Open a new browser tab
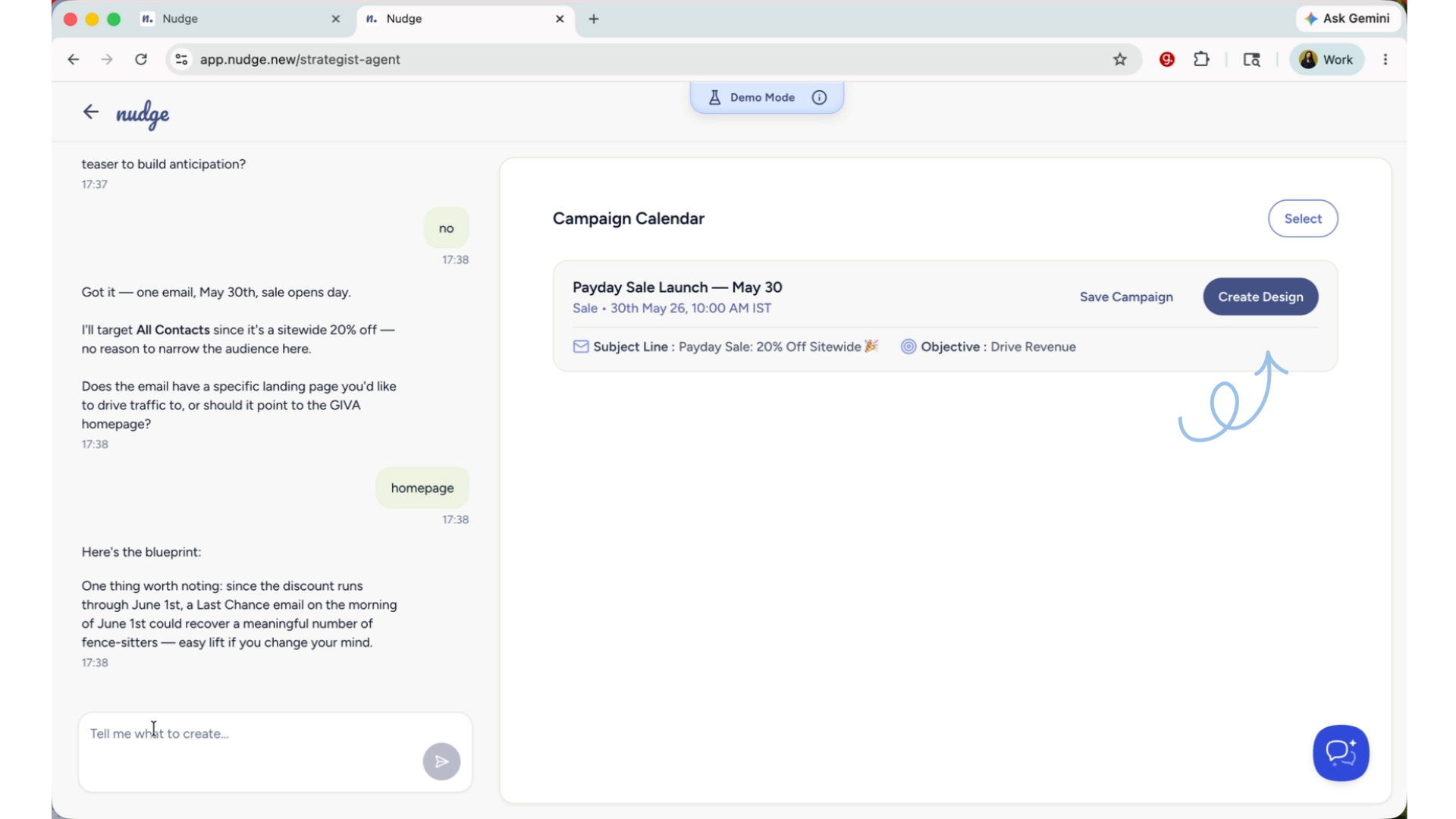The height and width of the screenshot is (819, 1456). click(594, 19)
